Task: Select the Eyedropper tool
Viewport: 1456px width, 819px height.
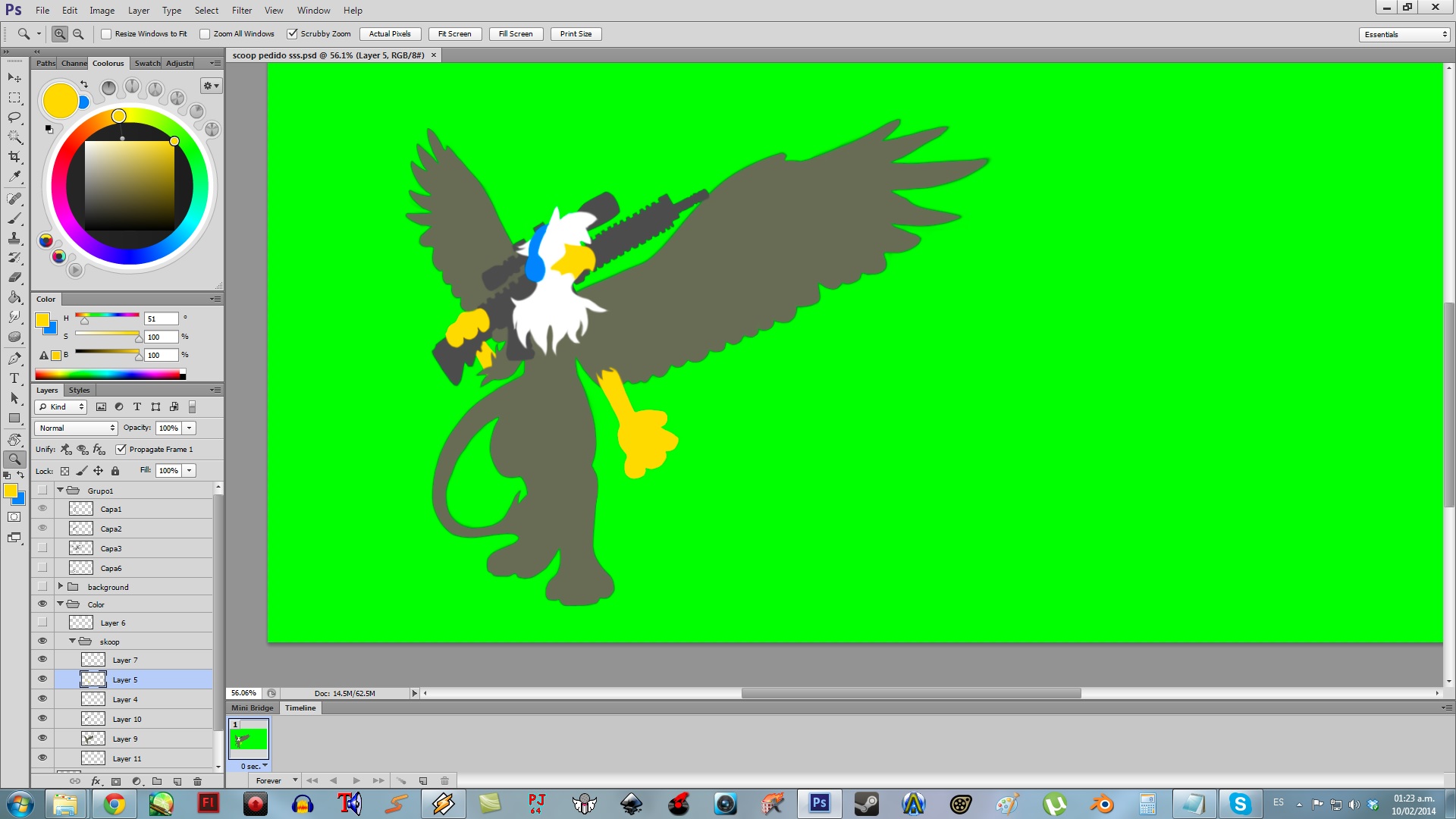Action: (x=14, y=177)
